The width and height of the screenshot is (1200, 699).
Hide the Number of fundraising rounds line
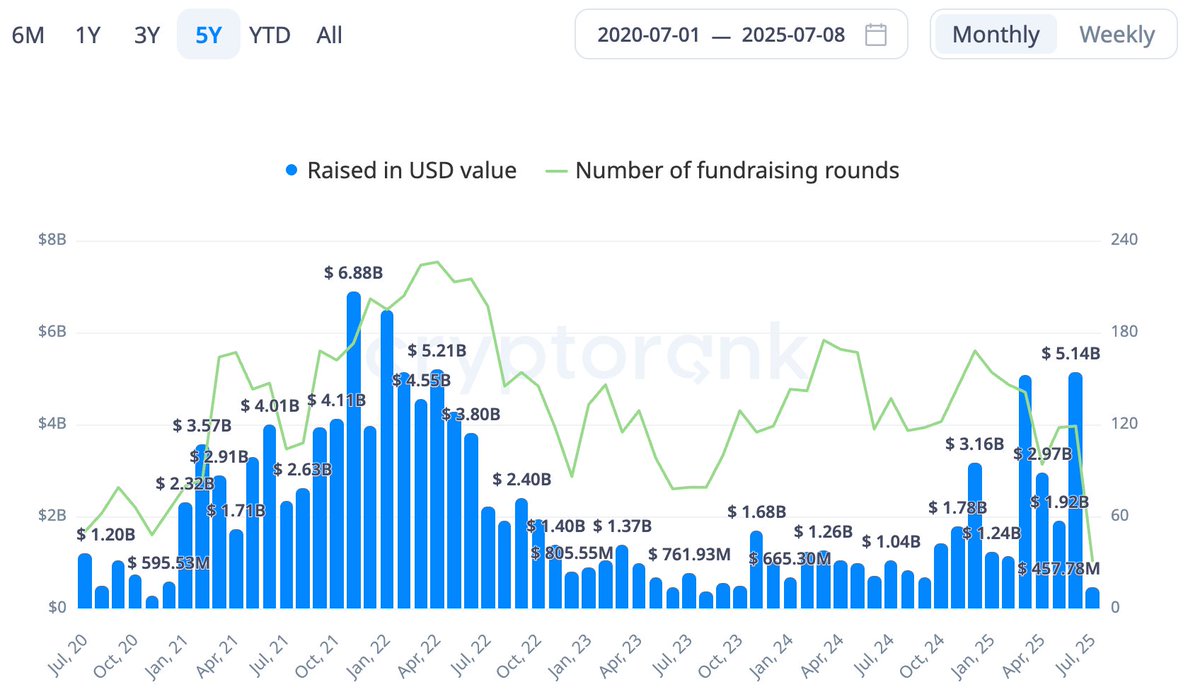pyautogui.click(x=737, y=170)
